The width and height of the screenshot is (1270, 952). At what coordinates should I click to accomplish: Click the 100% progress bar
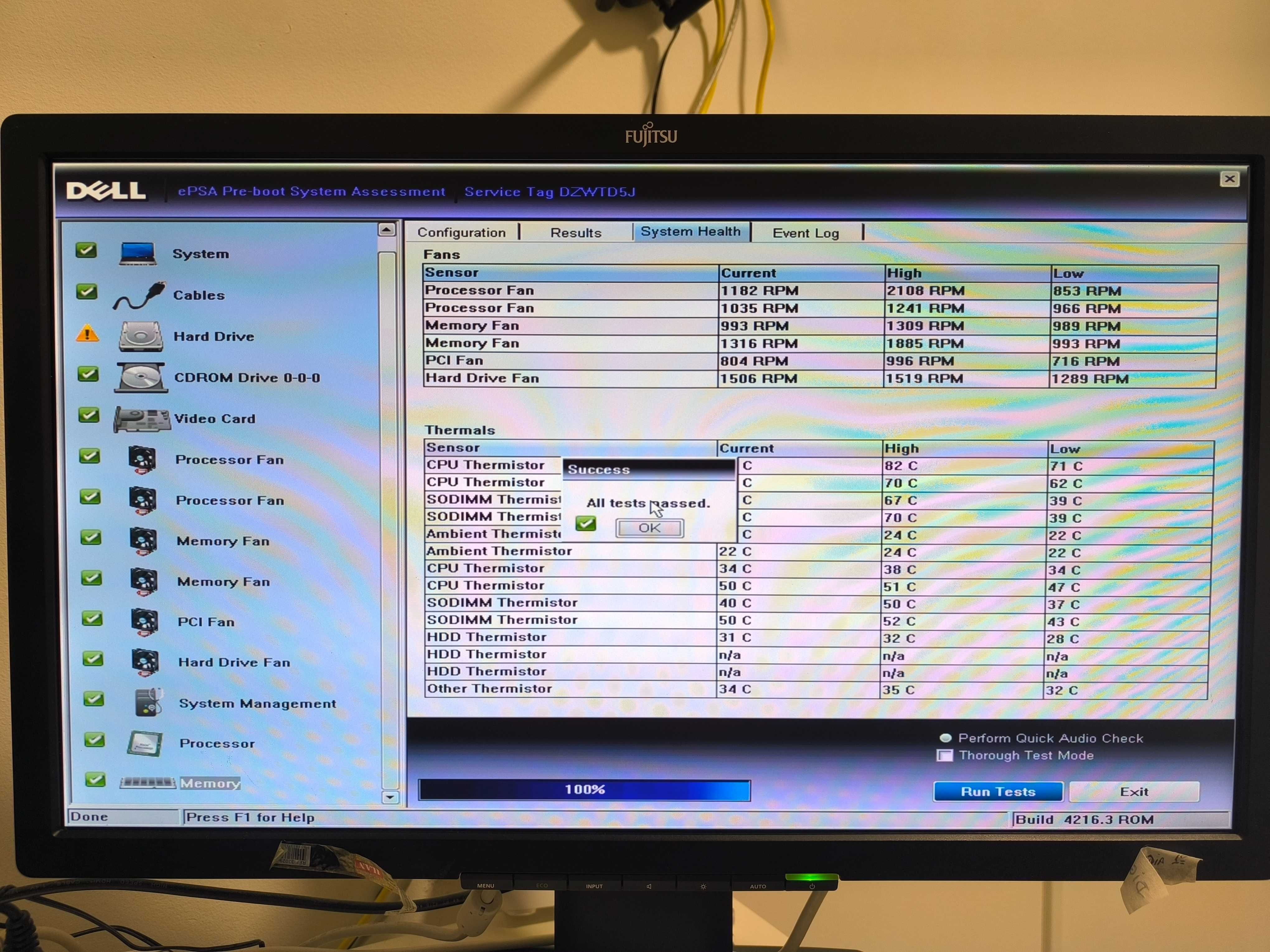click(585, 790)
